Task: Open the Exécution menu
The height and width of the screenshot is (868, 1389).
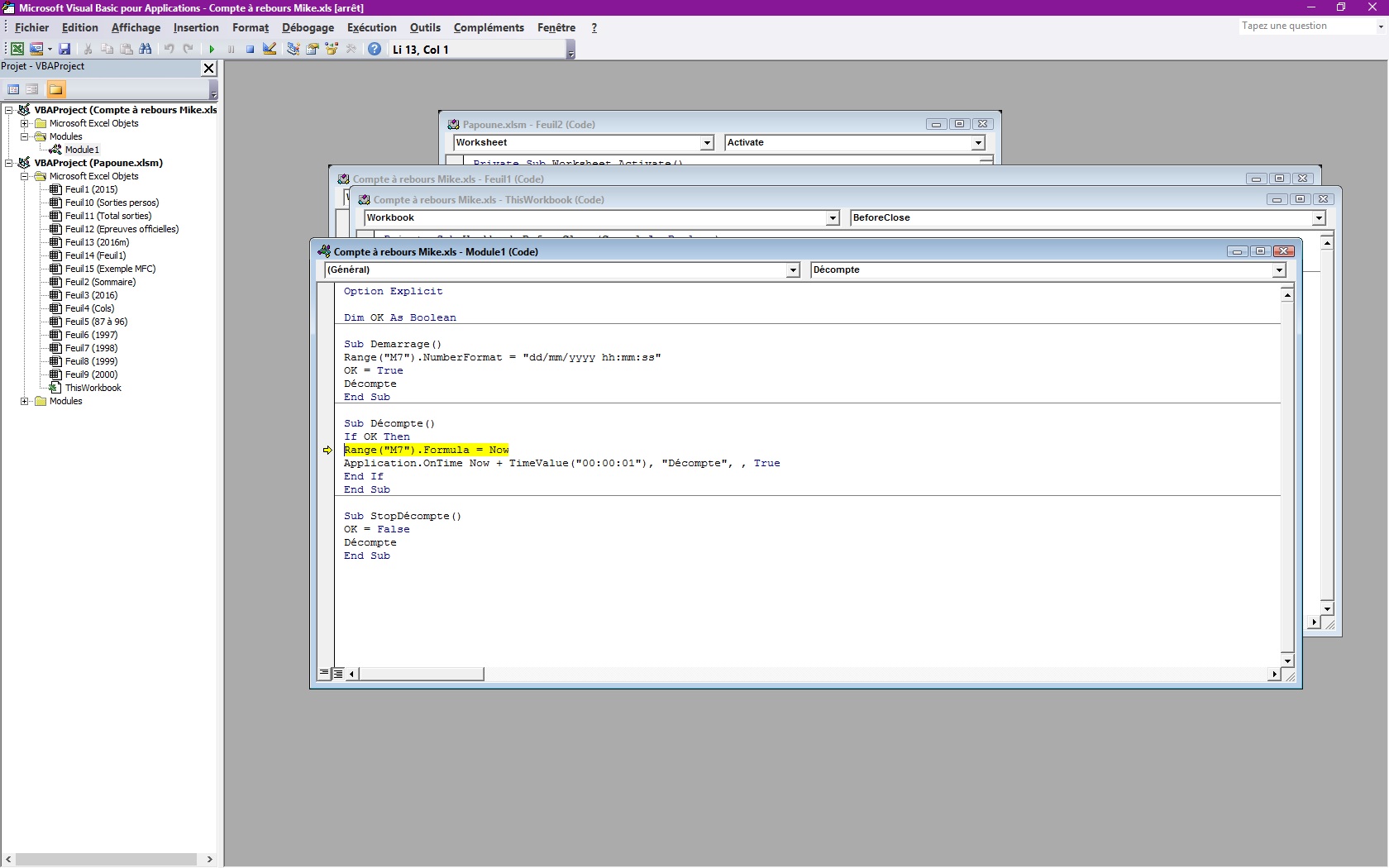Action: tap(372, 27)
